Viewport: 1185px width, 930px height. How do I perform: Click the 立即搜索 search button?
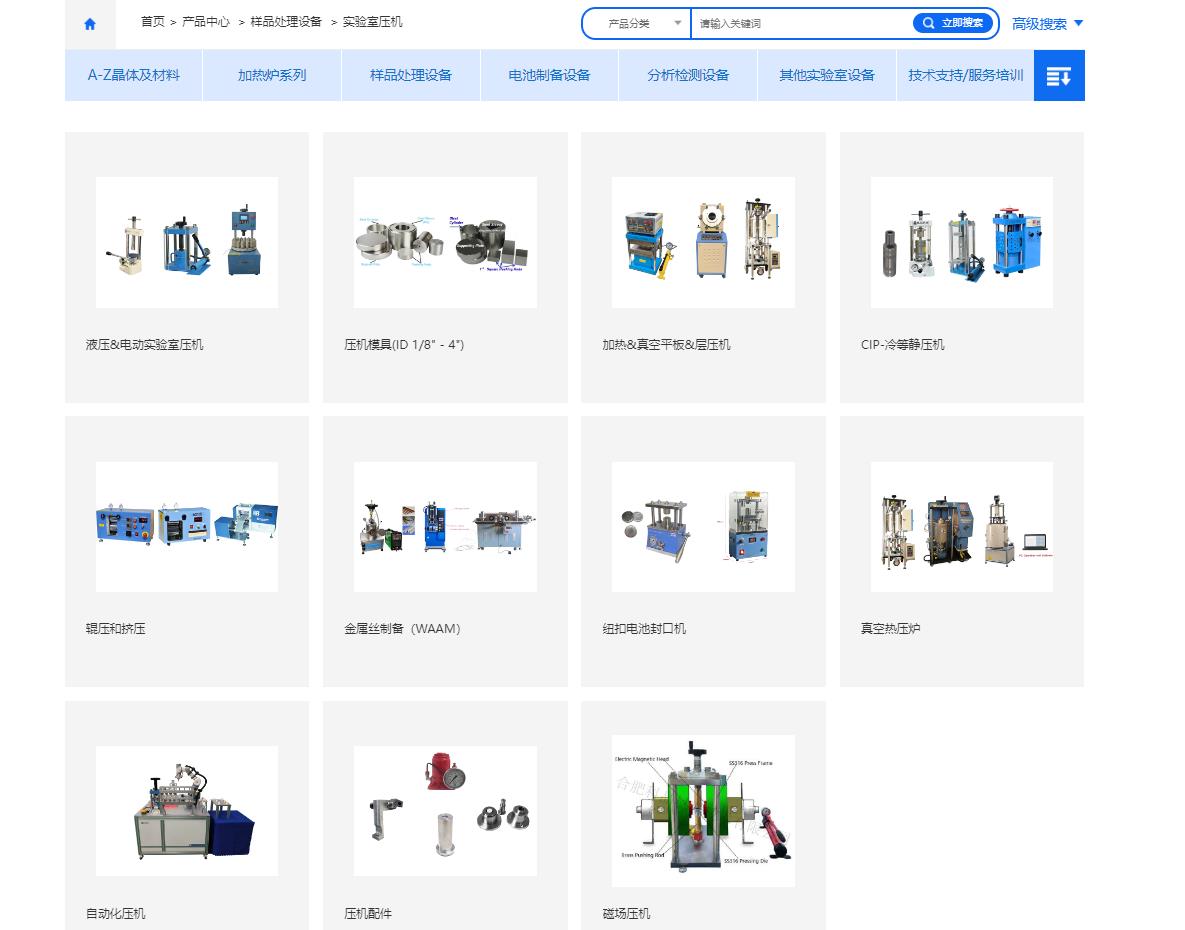(953, 23)
